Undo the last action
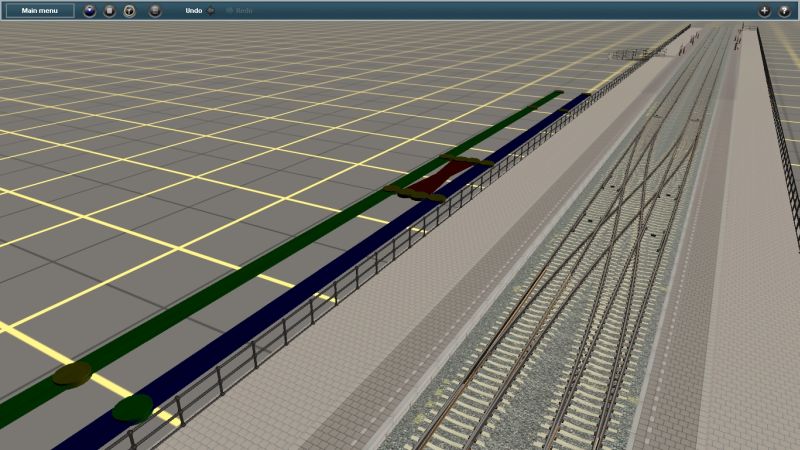Viewport: 800px width, 450px height. 195,11
